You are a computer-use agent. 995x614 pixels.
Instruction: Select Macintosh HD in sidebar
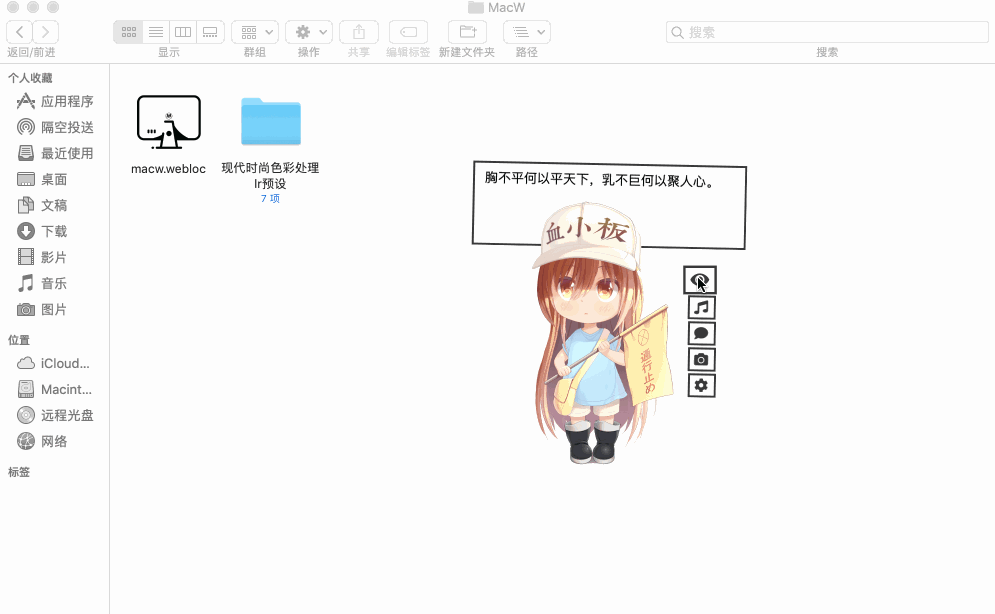click(x=55, y=389)
